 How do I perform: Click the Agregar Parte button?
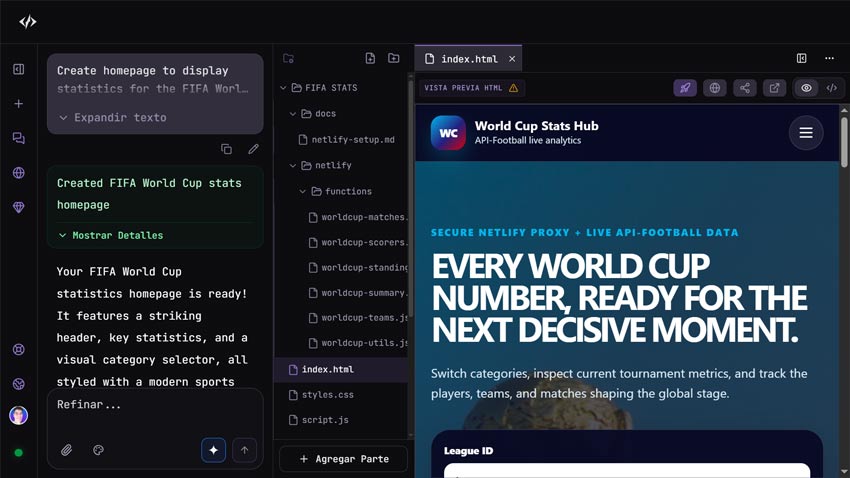click(343, 459)
